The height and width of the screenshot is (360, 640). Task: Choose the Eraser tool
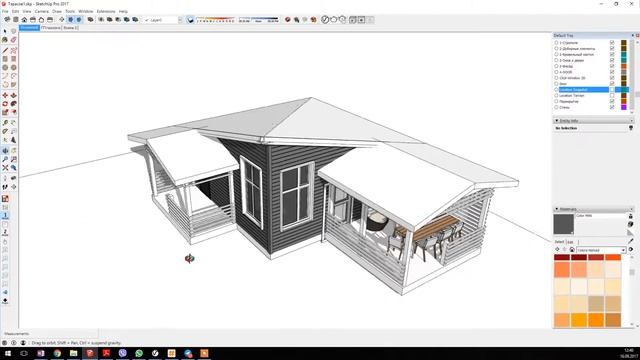pyautogui.click(x=13, y=40)
